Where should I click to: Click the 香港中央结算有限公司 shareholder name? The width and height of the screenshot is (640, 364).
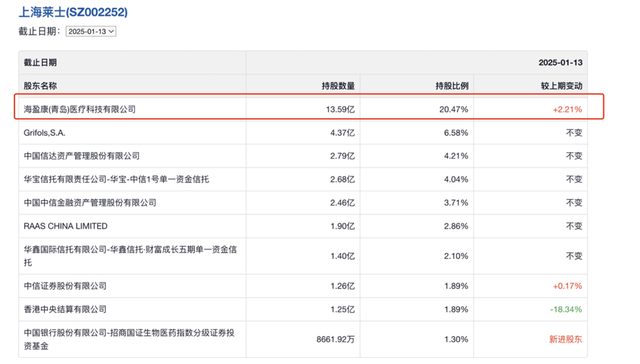coord(65,309)
